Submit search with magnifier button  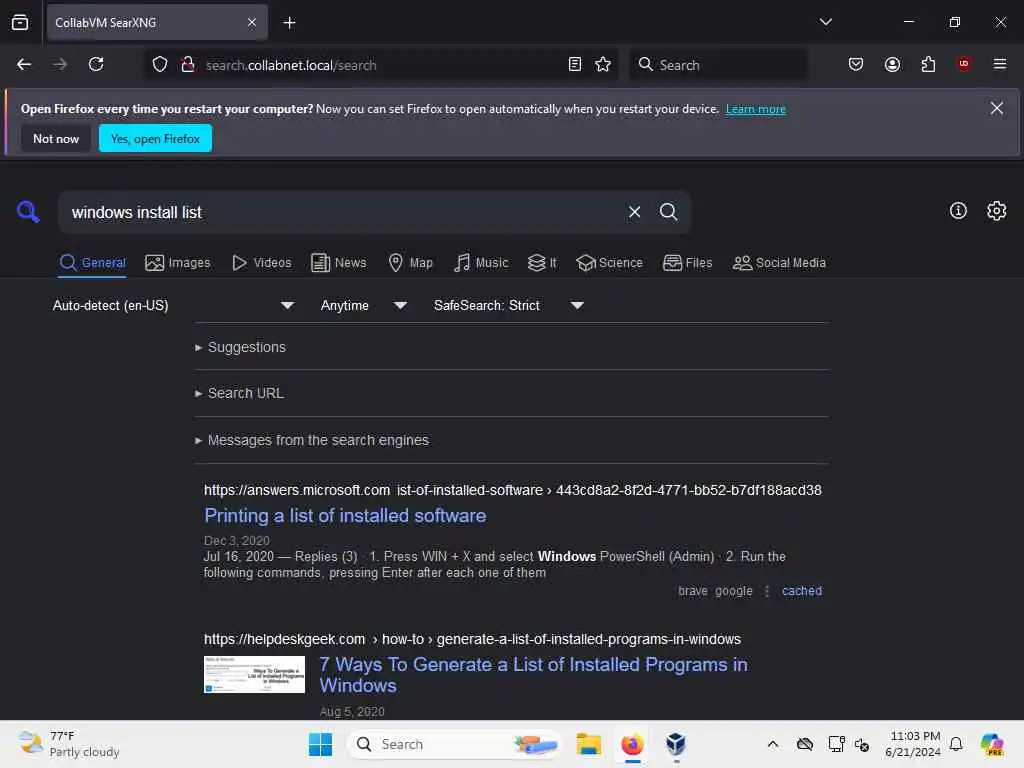coord(668,212)
